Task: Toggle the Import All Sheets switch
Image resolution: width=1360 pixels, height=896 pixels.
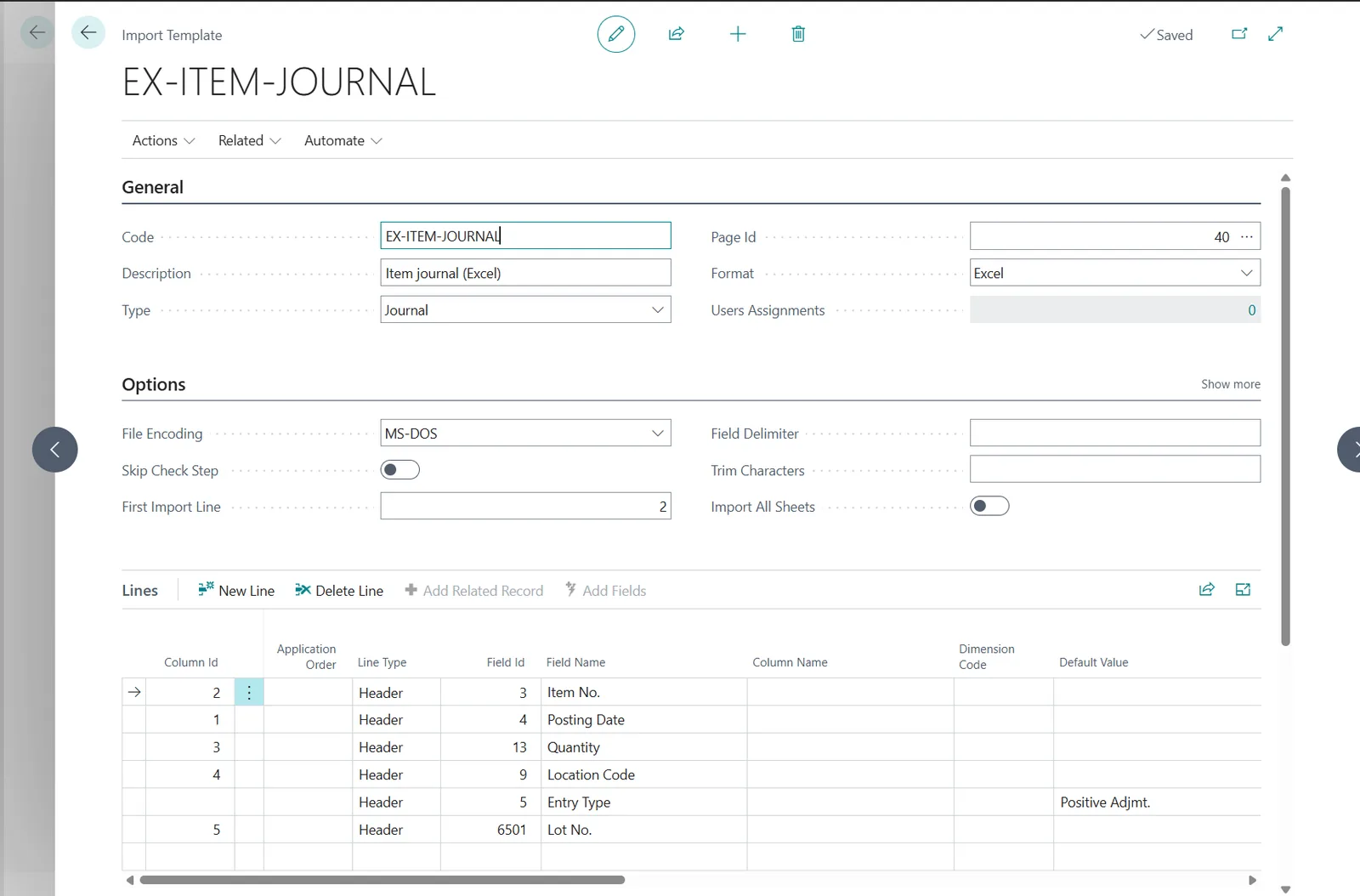Action: pos(989,507)
